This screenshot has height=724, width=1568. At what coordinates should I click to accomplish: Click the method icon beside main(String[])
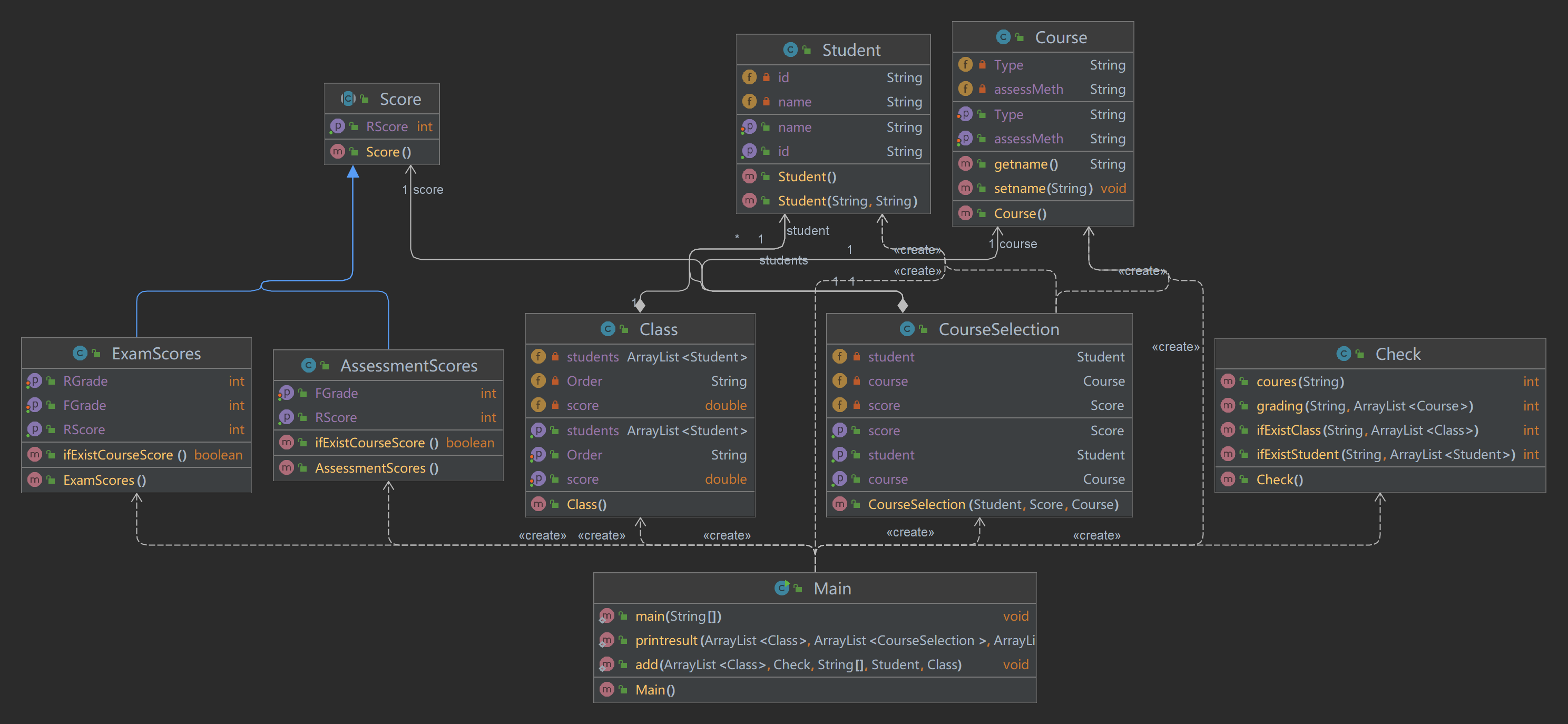pos(606,616)
